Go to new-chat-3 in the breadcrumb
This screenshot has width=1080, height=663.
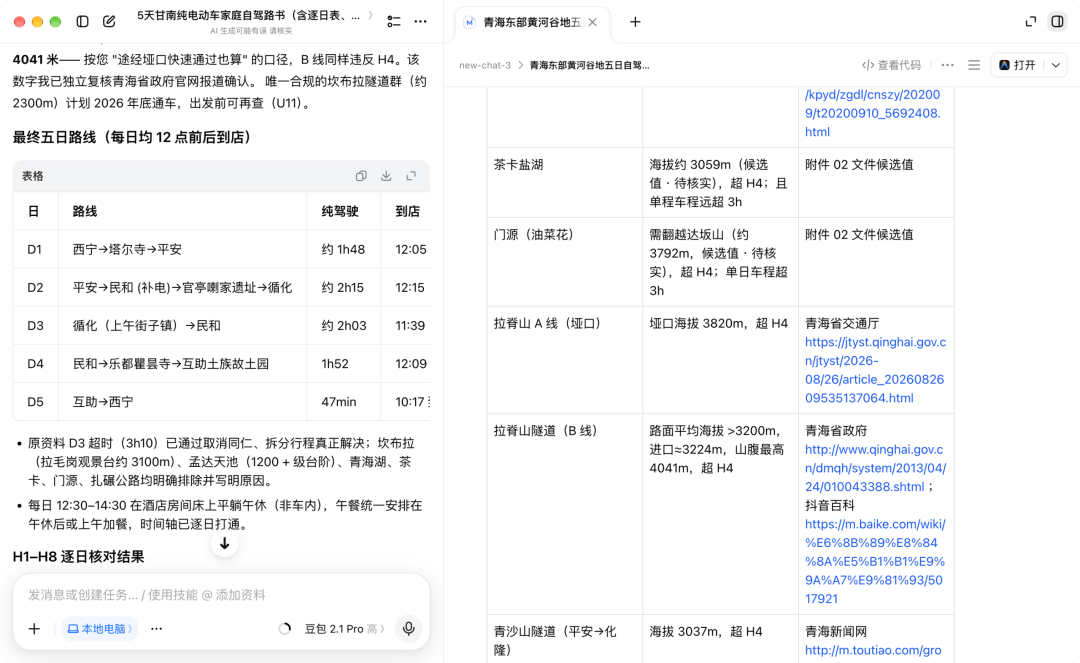coord(485,65)
